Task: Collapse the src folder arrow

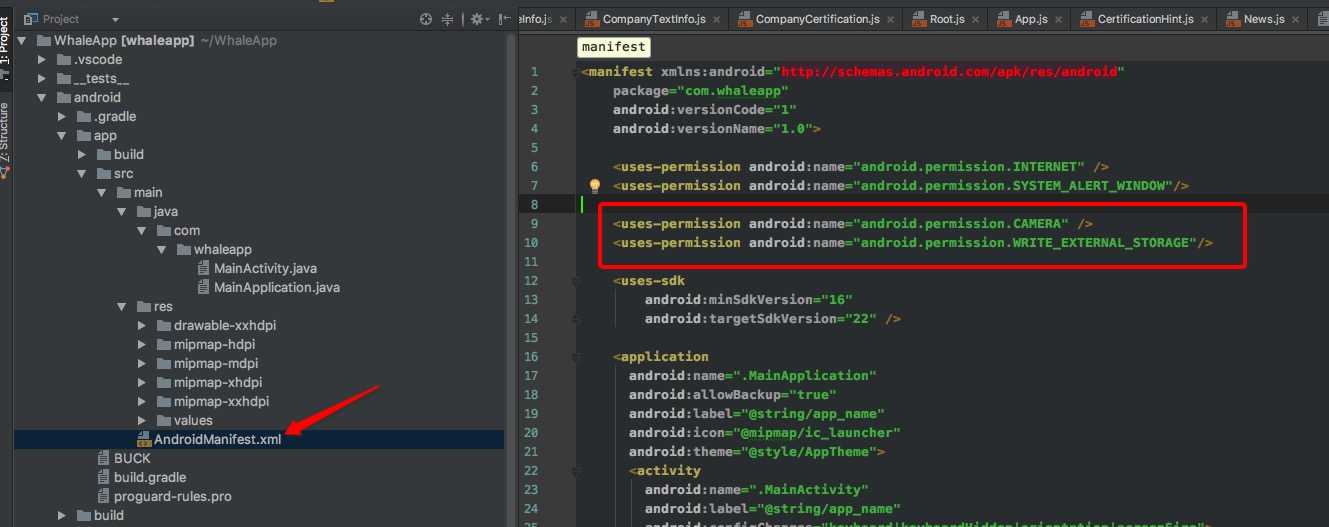Action: pyautogui.click(x=82, y=174)
